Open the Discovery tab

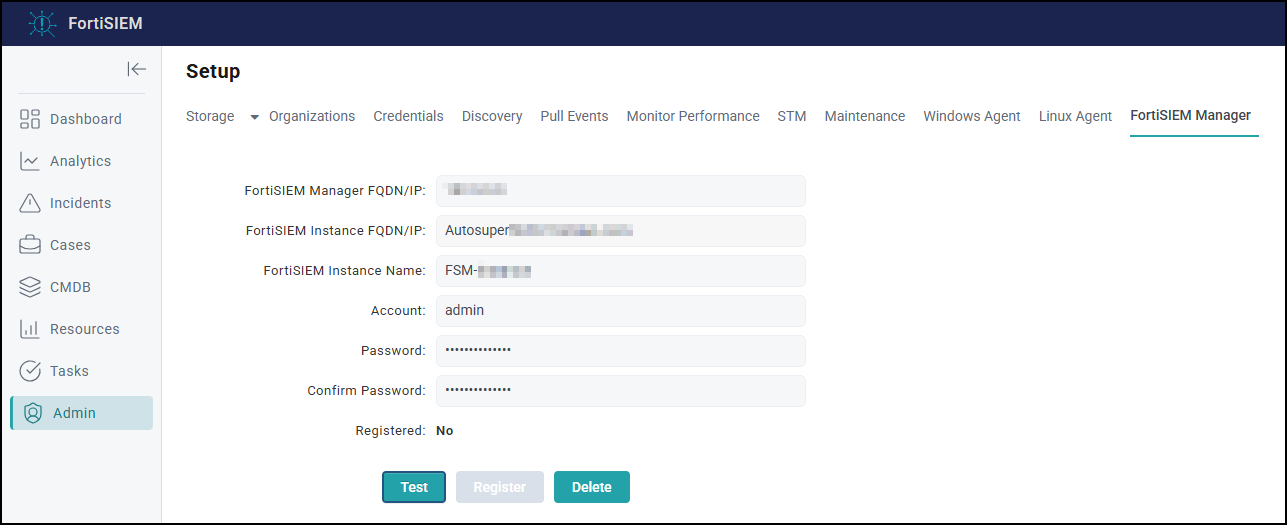point(492,116)
